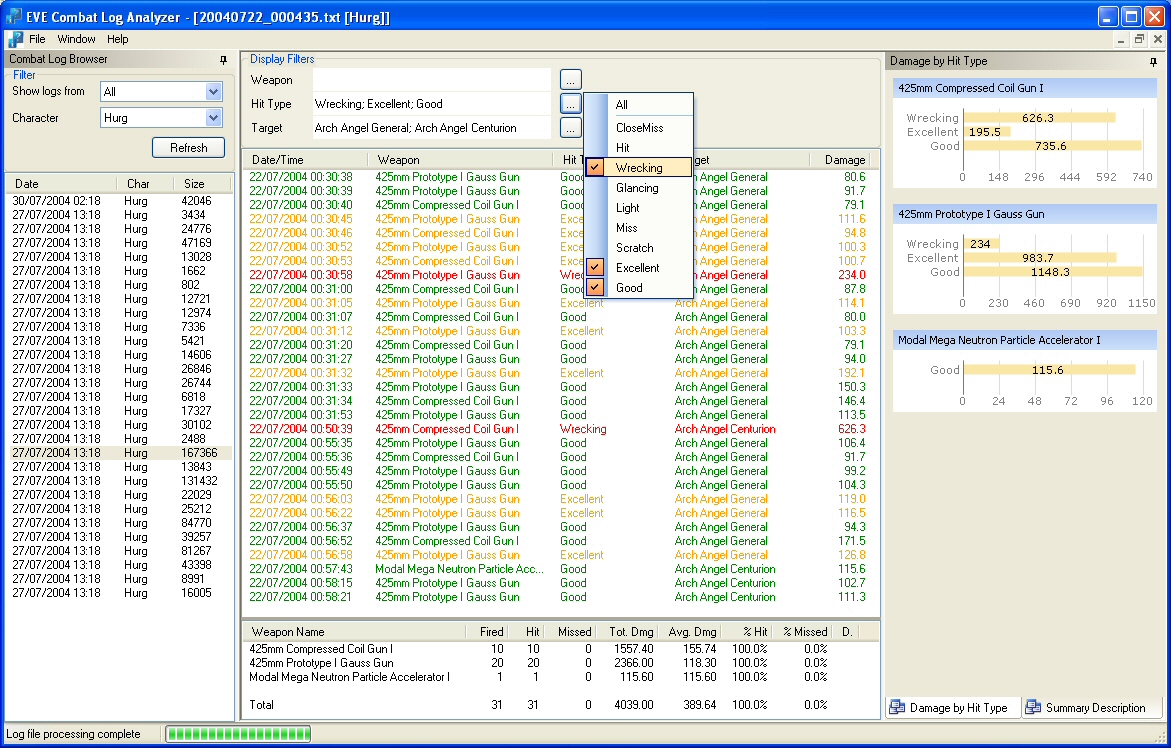Pin the Damage by Hit Type panel
Viewport: 1171px width, 748px height.
(x=1154, y=61)
